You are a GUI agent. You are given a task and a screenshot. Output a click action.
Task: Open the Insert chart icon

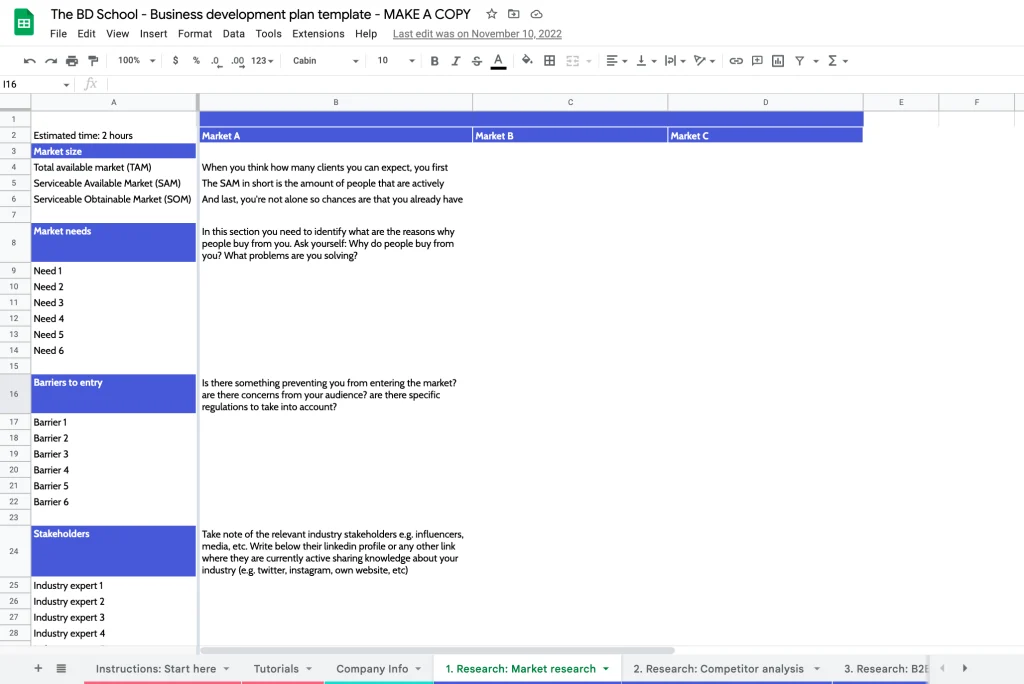click(777, 60)
